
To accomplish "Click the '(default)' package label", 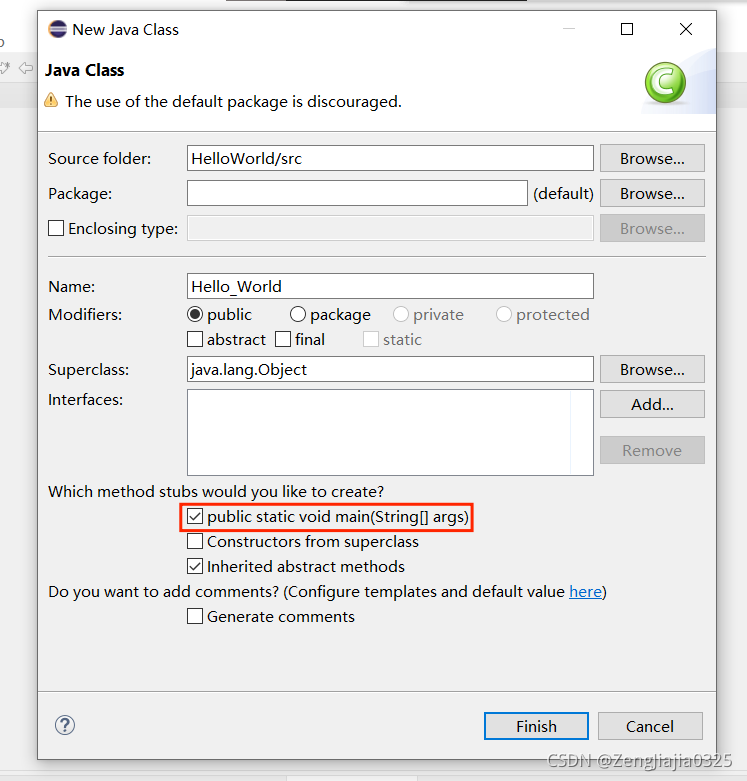I will [x=563, y=193].
